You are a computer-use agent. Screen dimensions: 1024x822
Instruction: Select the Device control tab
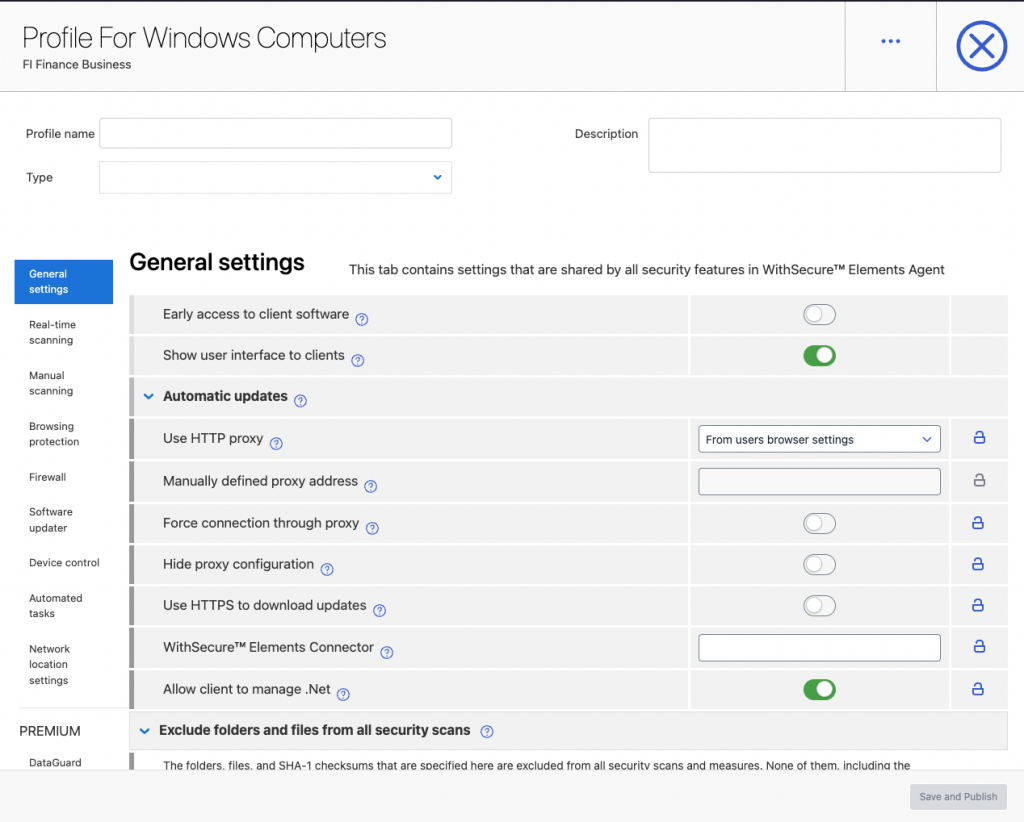[x=64, y=563]
